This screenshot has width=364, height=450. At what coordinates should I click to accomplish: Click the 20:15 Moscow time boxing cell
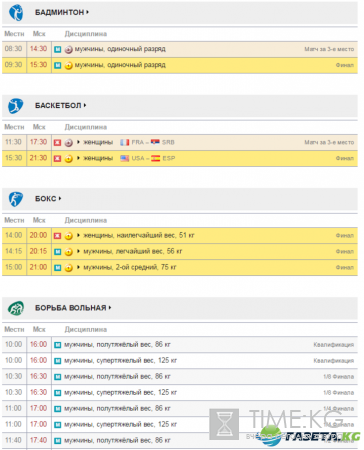tap(39, 251)
